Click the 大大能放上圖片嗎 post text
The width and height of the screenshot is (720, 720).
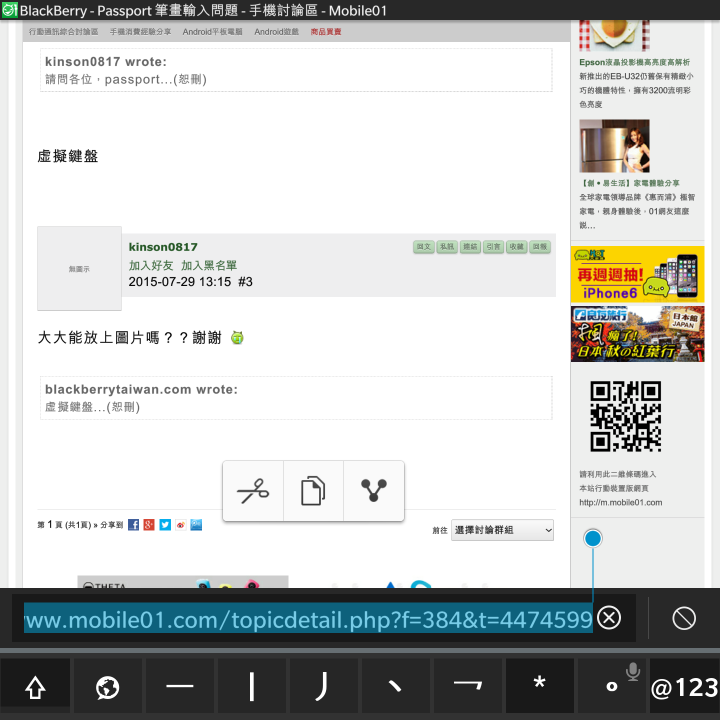[129, 338]
